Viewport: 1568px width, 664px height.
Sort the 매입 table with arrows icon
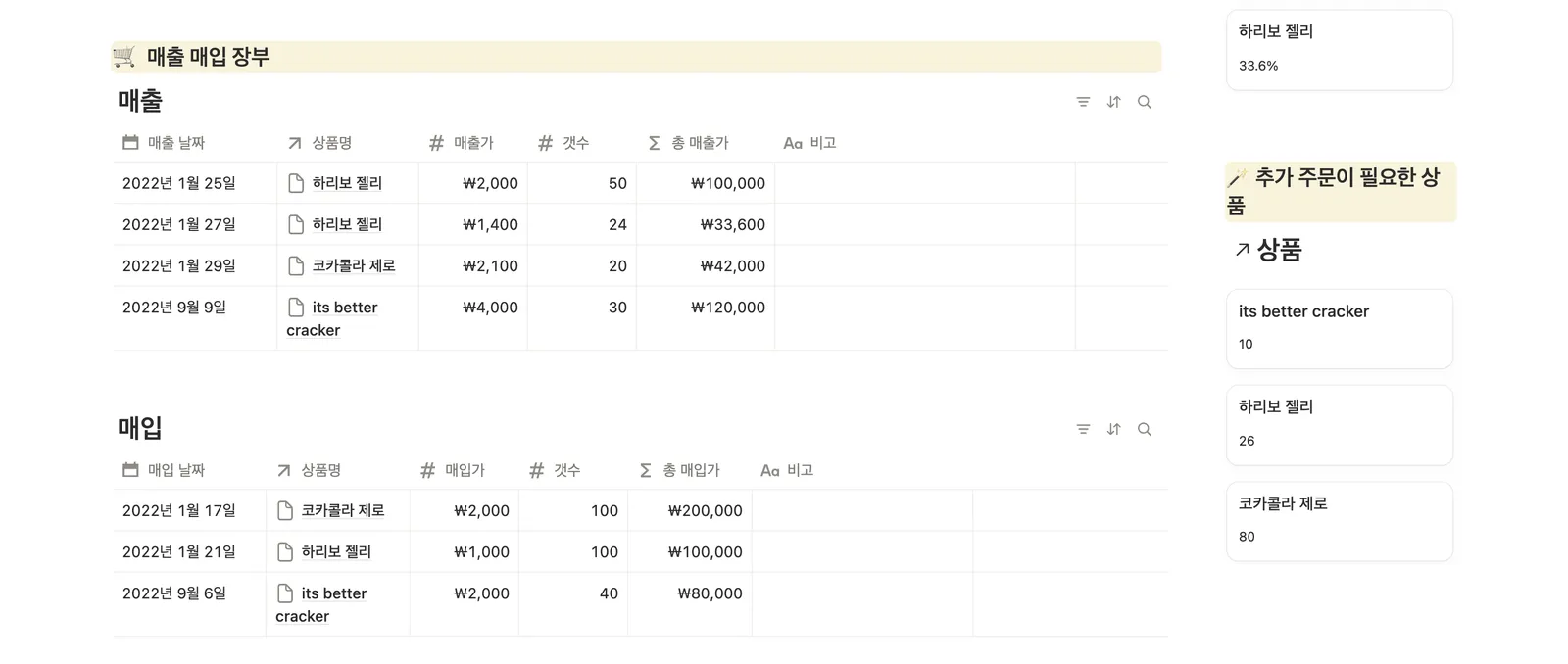[1113, 429]
